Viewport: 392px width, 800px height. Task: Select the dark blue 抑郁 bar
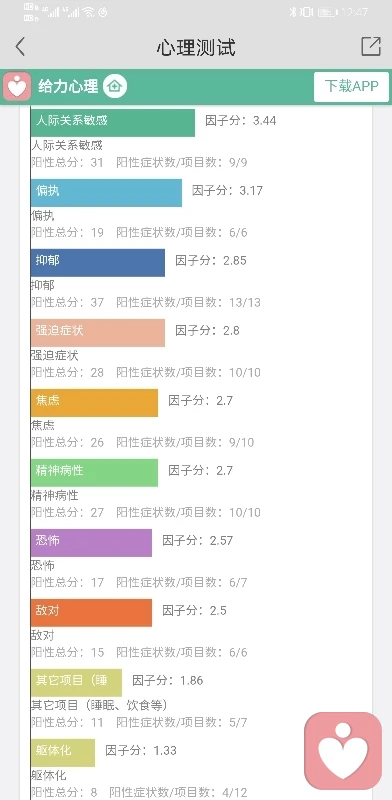[98, 262]
